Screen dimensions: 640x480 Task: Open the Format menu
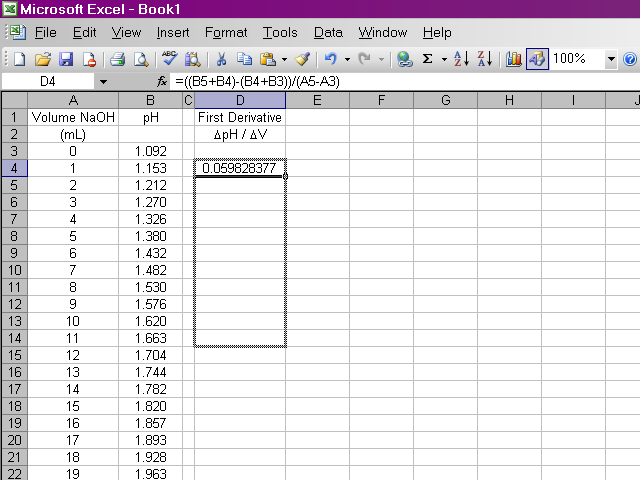226,33
